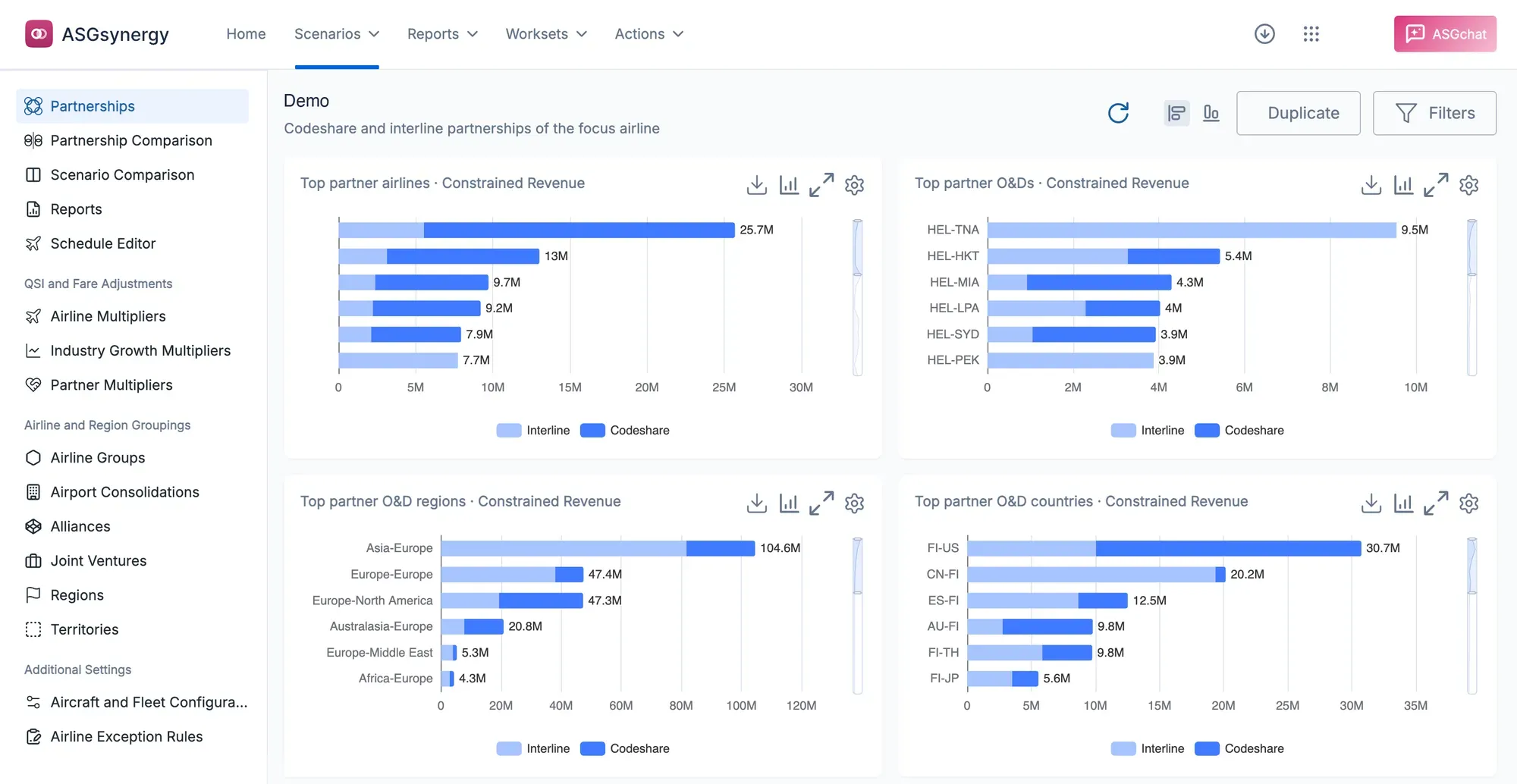Open Airline Groups page

coord(132,458)
